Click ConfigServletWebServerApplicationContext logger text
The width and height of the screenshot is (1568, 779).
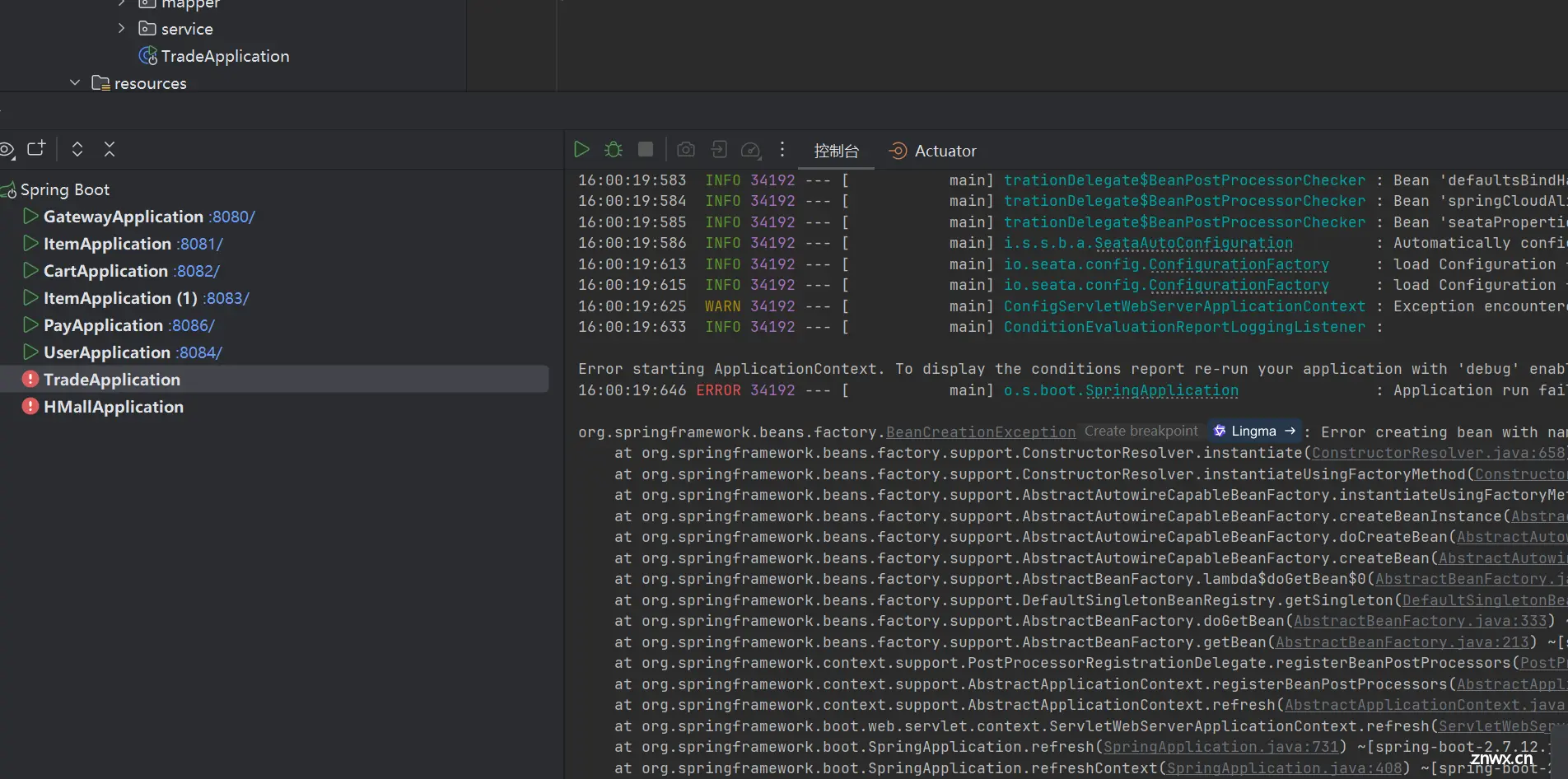pyautogui.click(x=1184, y=306)
